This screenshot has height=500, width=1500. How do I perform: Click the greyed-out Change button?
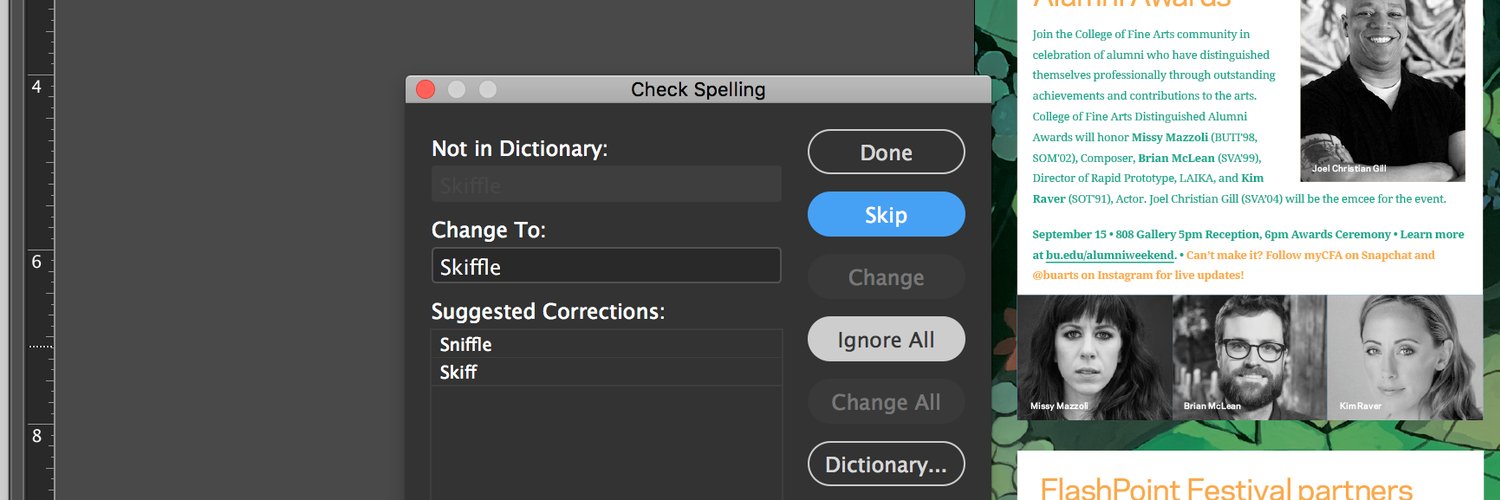pyautogui.click(x=886, y=277)
